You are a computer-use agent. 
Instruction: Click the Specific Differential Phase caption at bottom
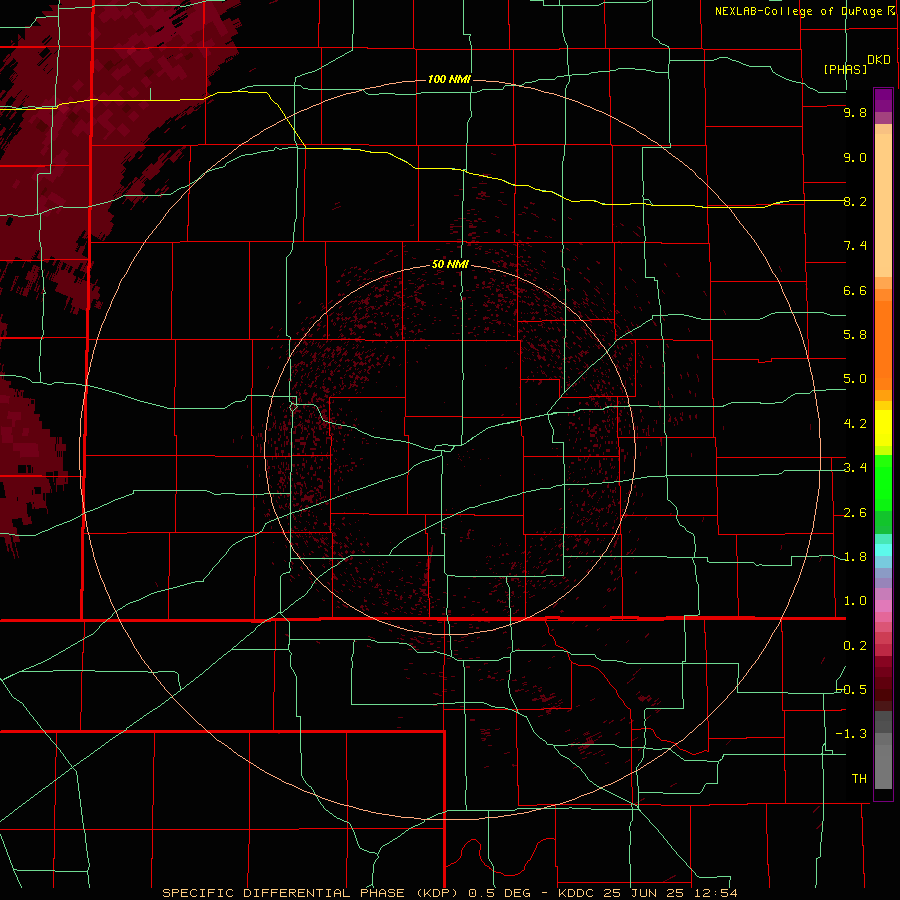449,893
